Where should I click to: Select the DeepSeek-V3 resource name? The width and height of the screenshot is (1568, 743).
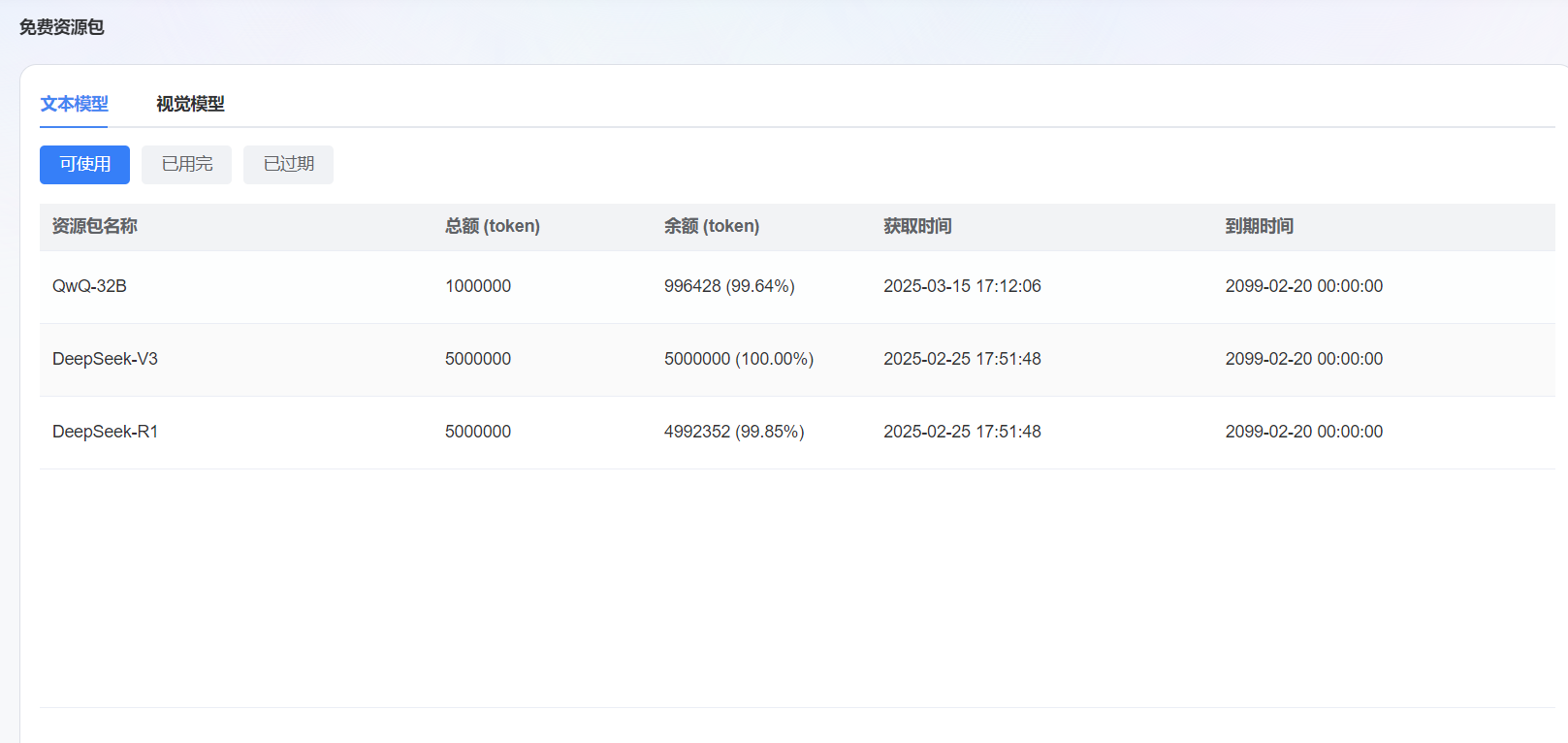(105, 359)
